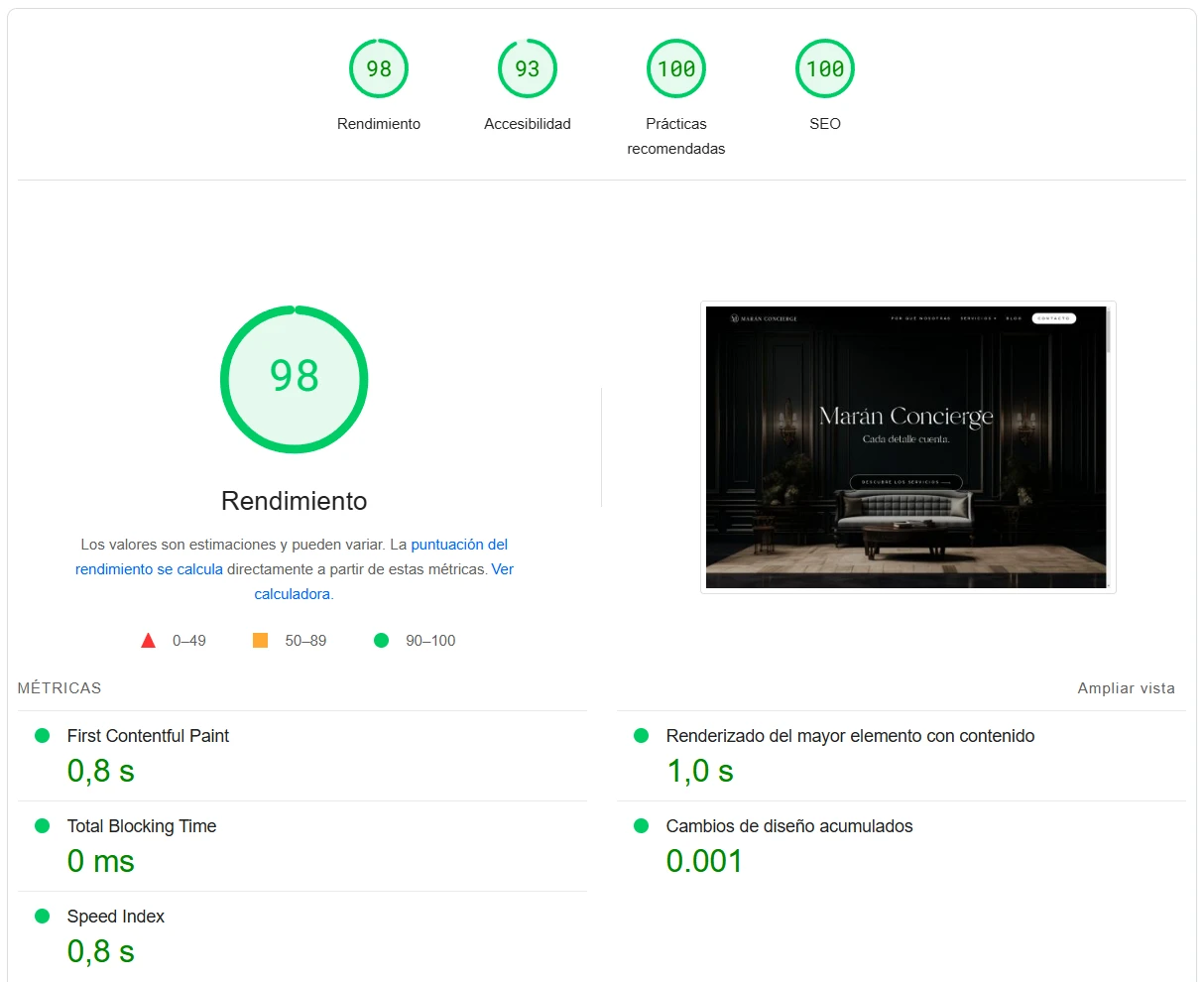
Task: Expand metrics view with Ampliar vista
Action: 1126,688
